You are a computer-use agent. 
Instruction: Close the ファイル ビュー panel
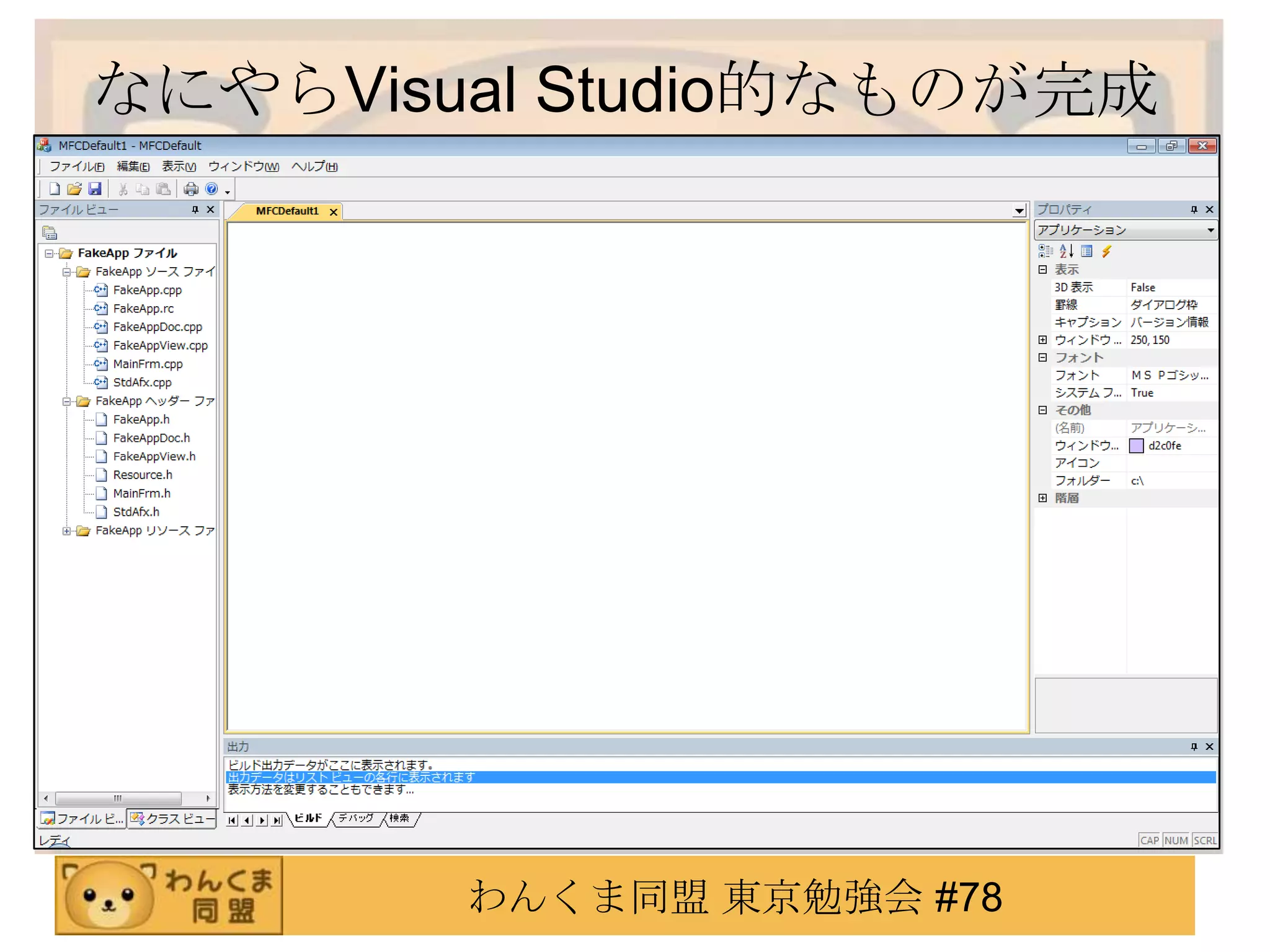pyautogui.click(x=210, y=209)
